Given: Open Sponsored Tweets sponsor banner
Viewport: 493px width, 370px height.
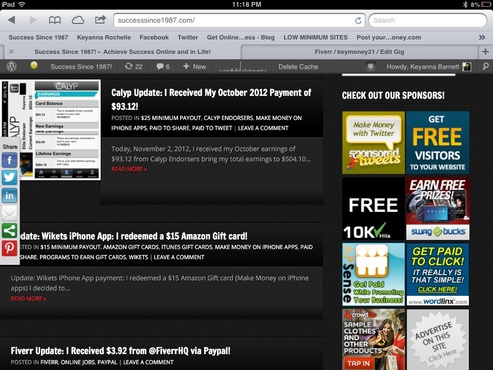Looking at the screenshot, I should pyautogui.click(x=373, y=143).
